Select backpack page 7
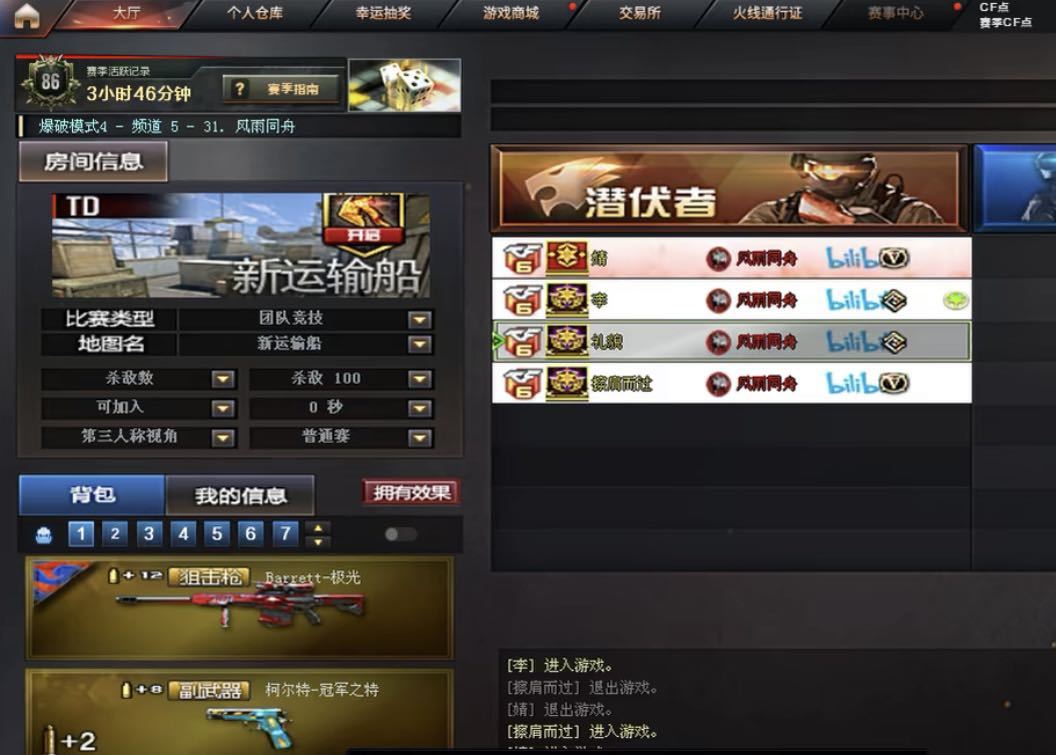1056x755 pixels. (x=285, y=534)
